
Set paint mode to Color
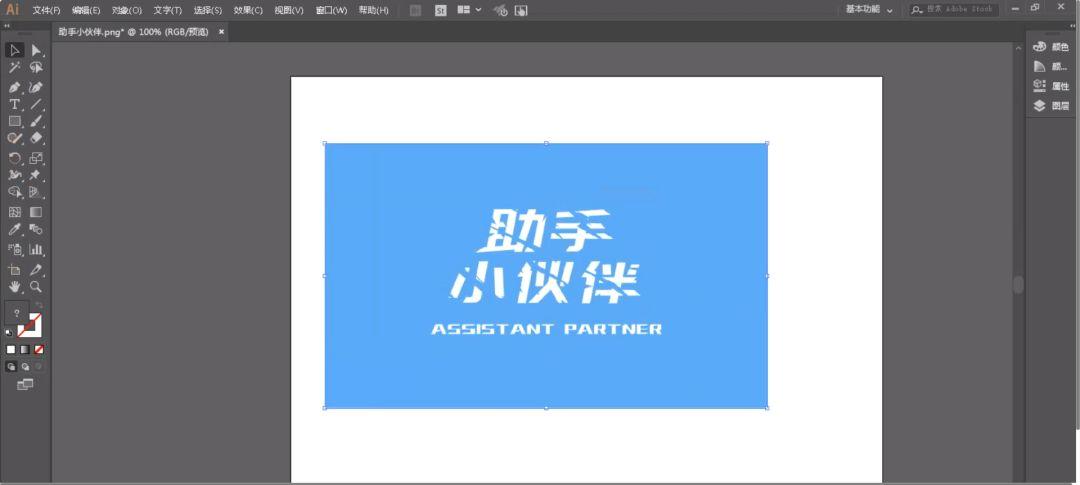coord(11,350)
